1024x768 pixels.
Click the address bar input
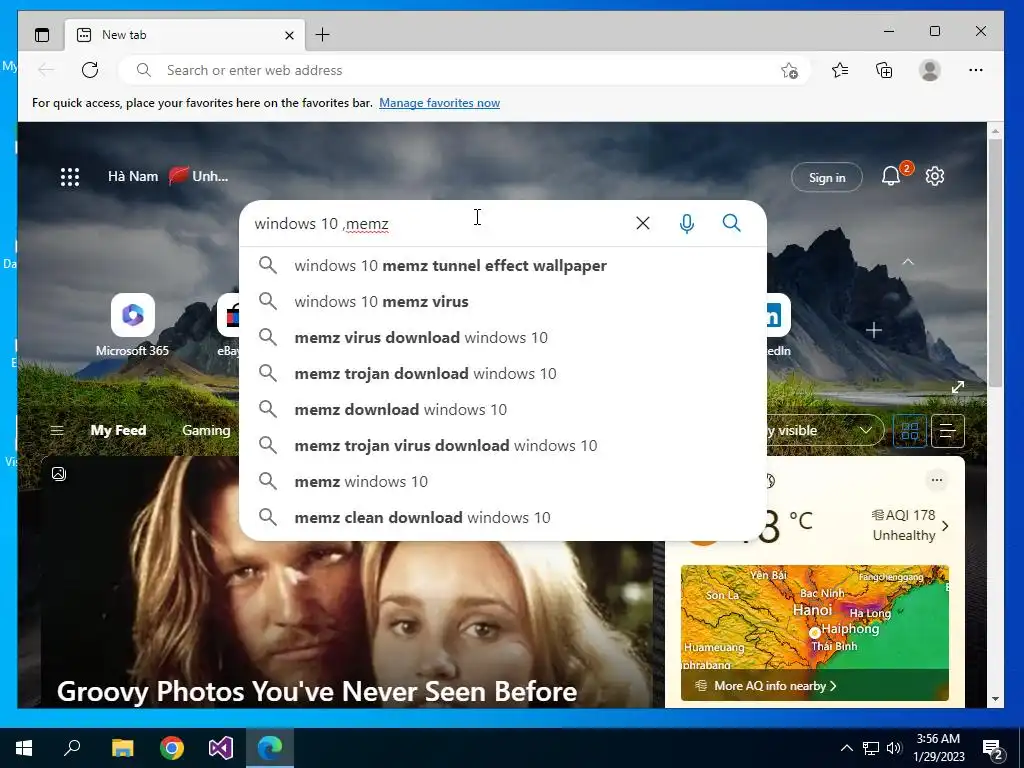pyautogui.click(x=464, y=70)
